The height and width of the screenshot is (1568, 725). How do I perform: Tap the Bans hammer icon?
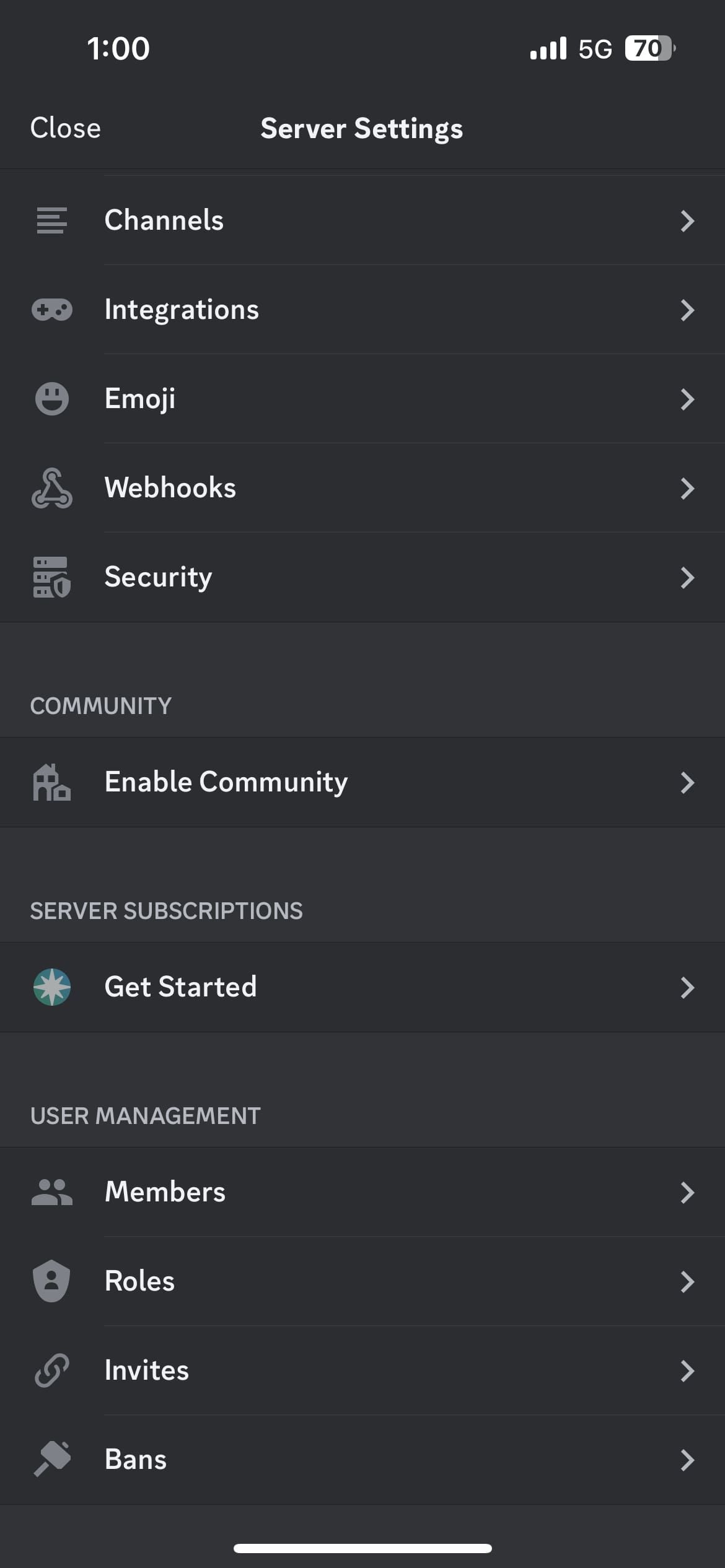(x=51, y=1459)
